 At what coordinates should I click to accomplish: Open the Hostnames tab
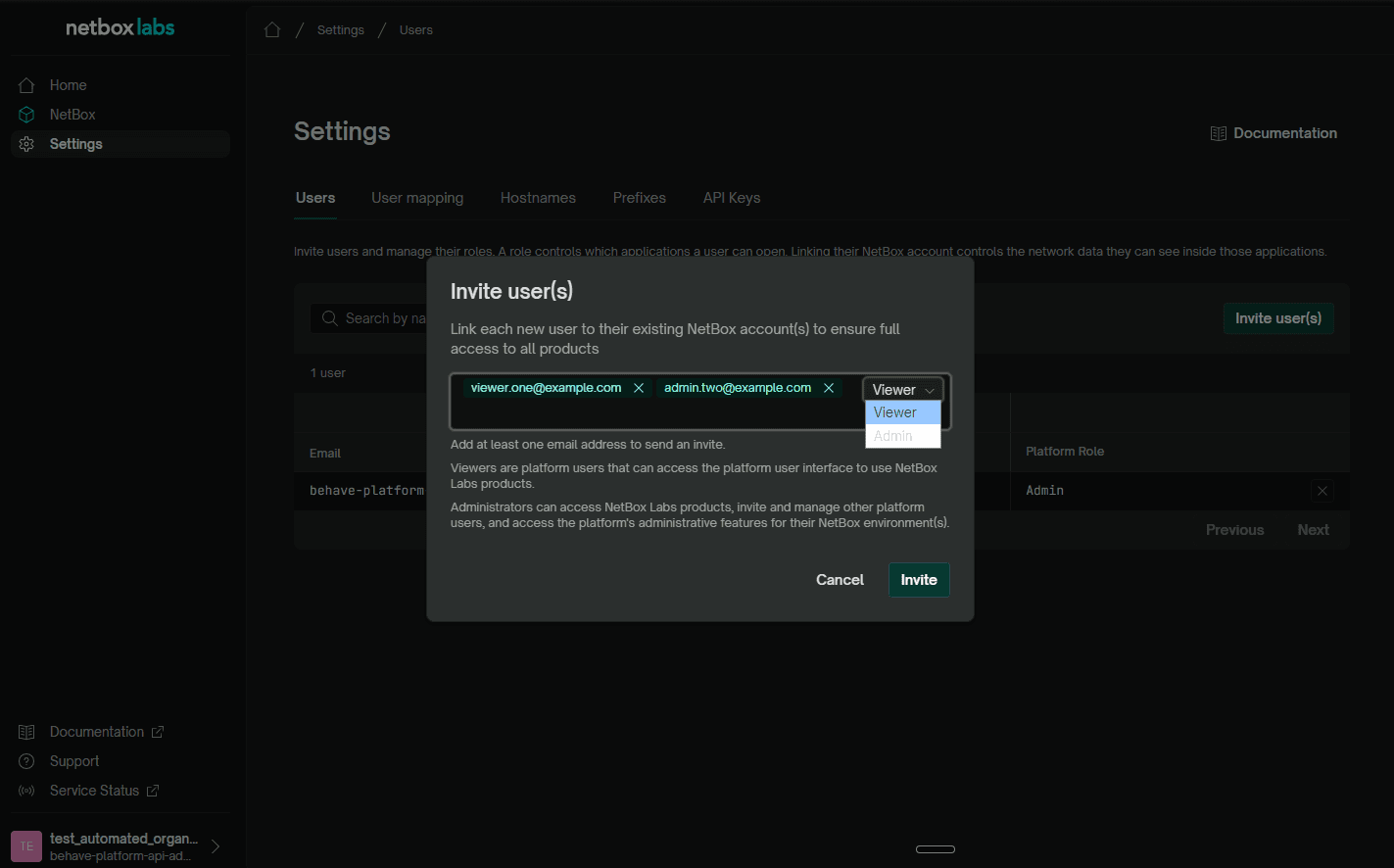coord(538,198)
